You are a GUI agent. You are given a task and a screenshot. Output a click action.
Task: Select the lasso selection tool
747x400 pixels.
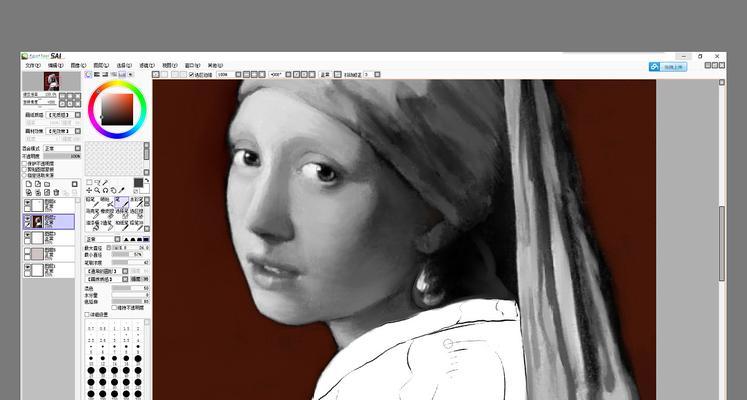pyautogui.click(x=97, y=182)
